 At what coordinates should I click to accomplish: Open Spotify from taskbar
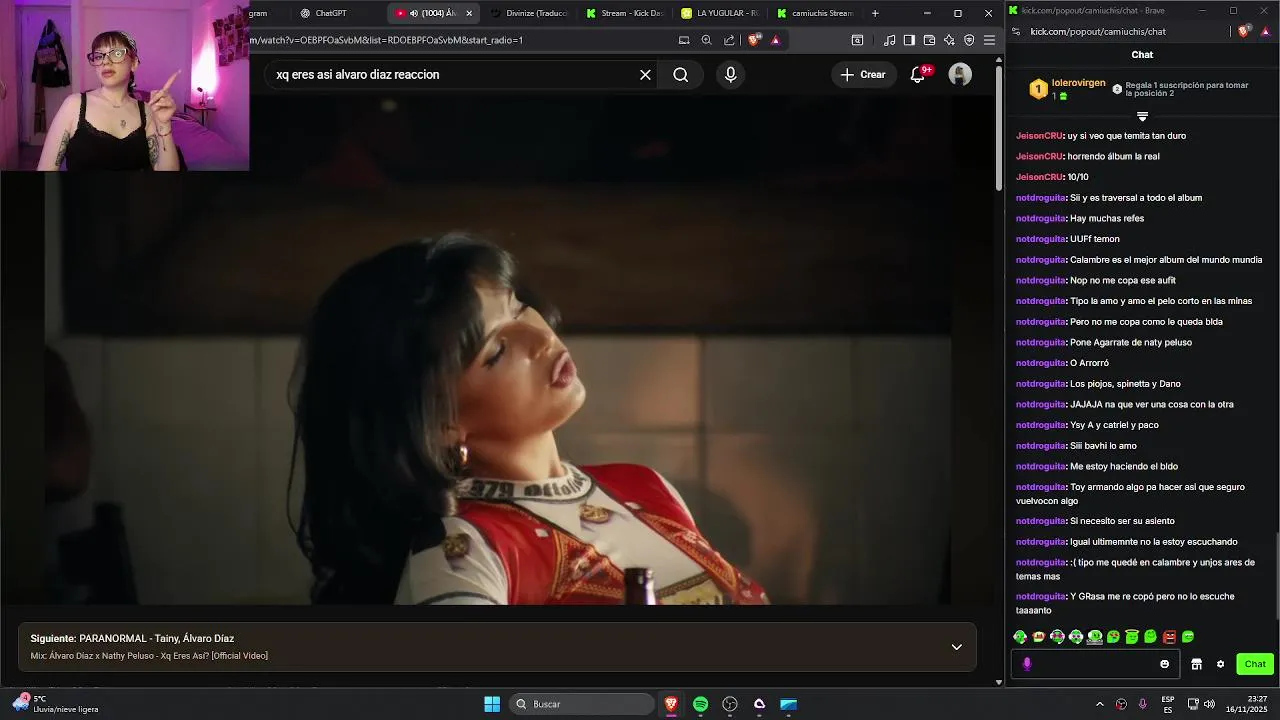700,704
